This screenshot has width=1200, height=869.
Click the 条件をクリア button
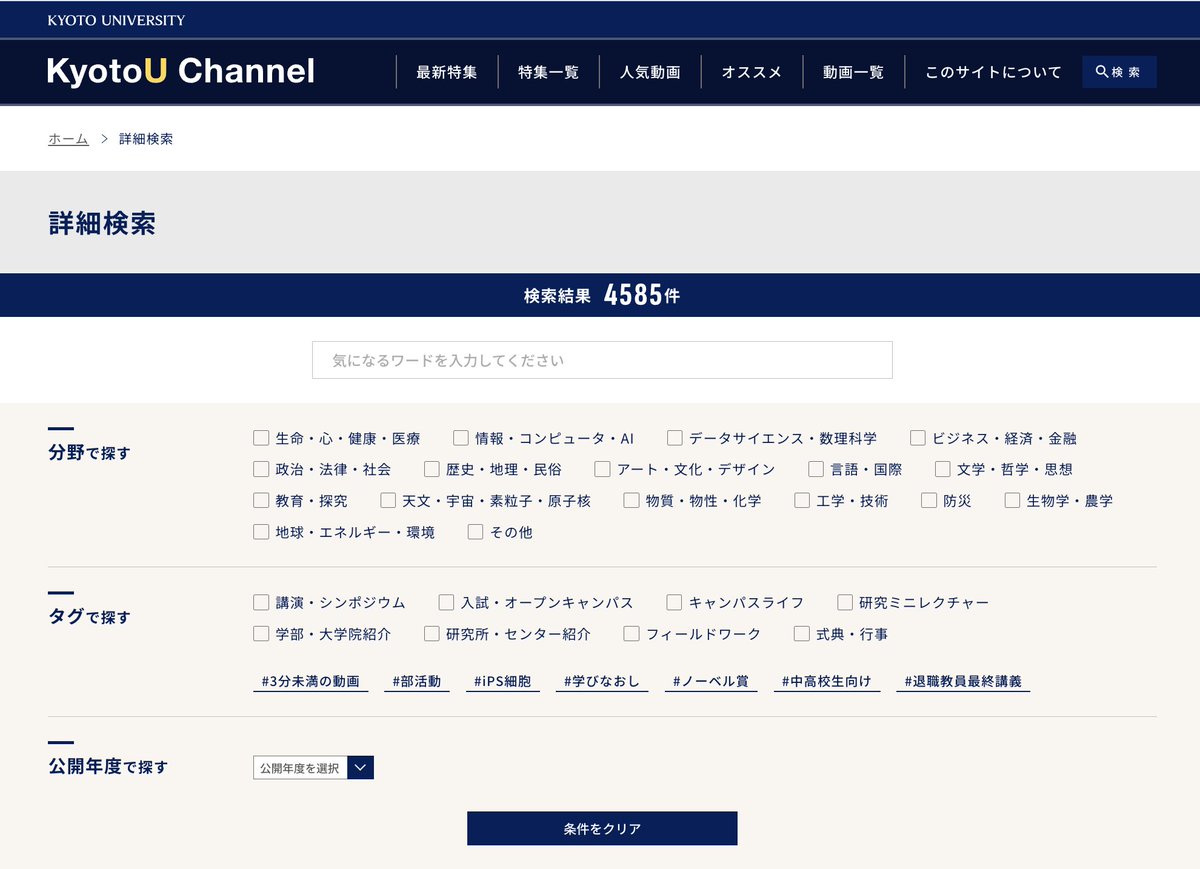602,828
